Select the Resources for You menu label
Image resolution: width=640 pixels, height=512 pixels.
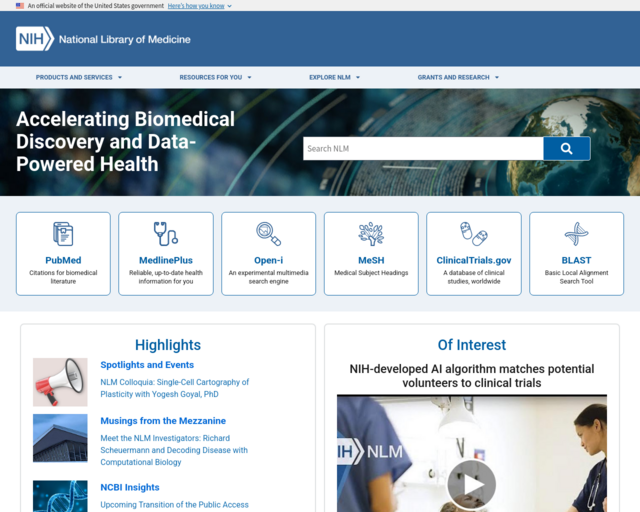(x=211, y=77)
